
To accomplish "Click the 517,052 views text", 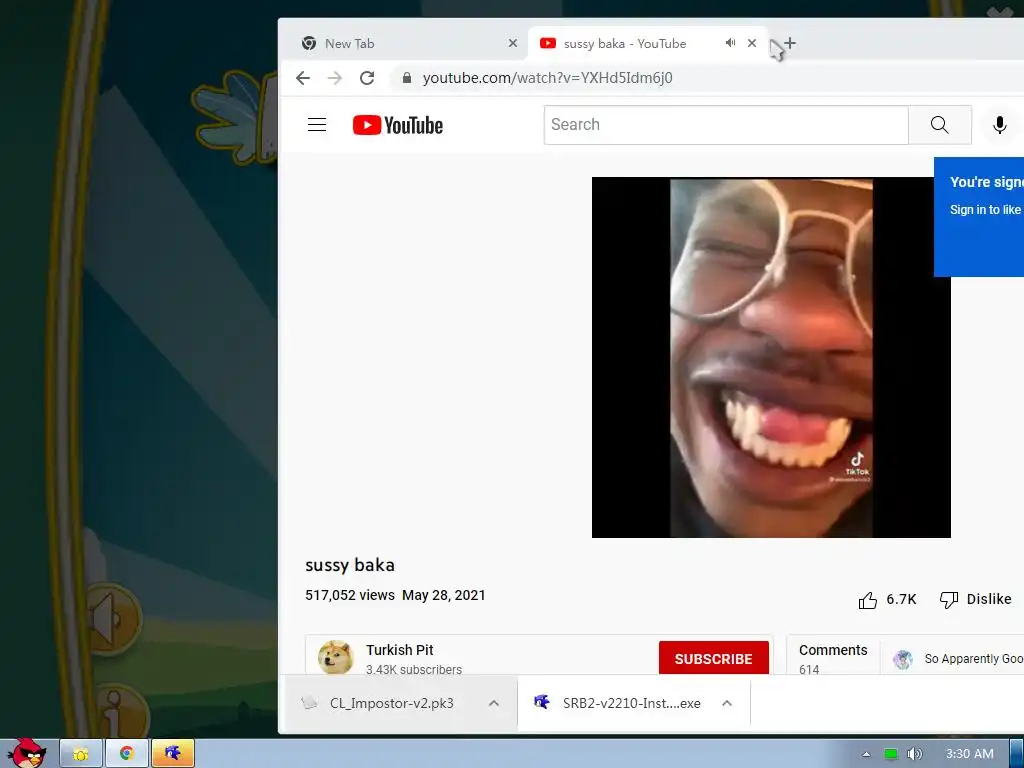I will [x=350, y=595].
